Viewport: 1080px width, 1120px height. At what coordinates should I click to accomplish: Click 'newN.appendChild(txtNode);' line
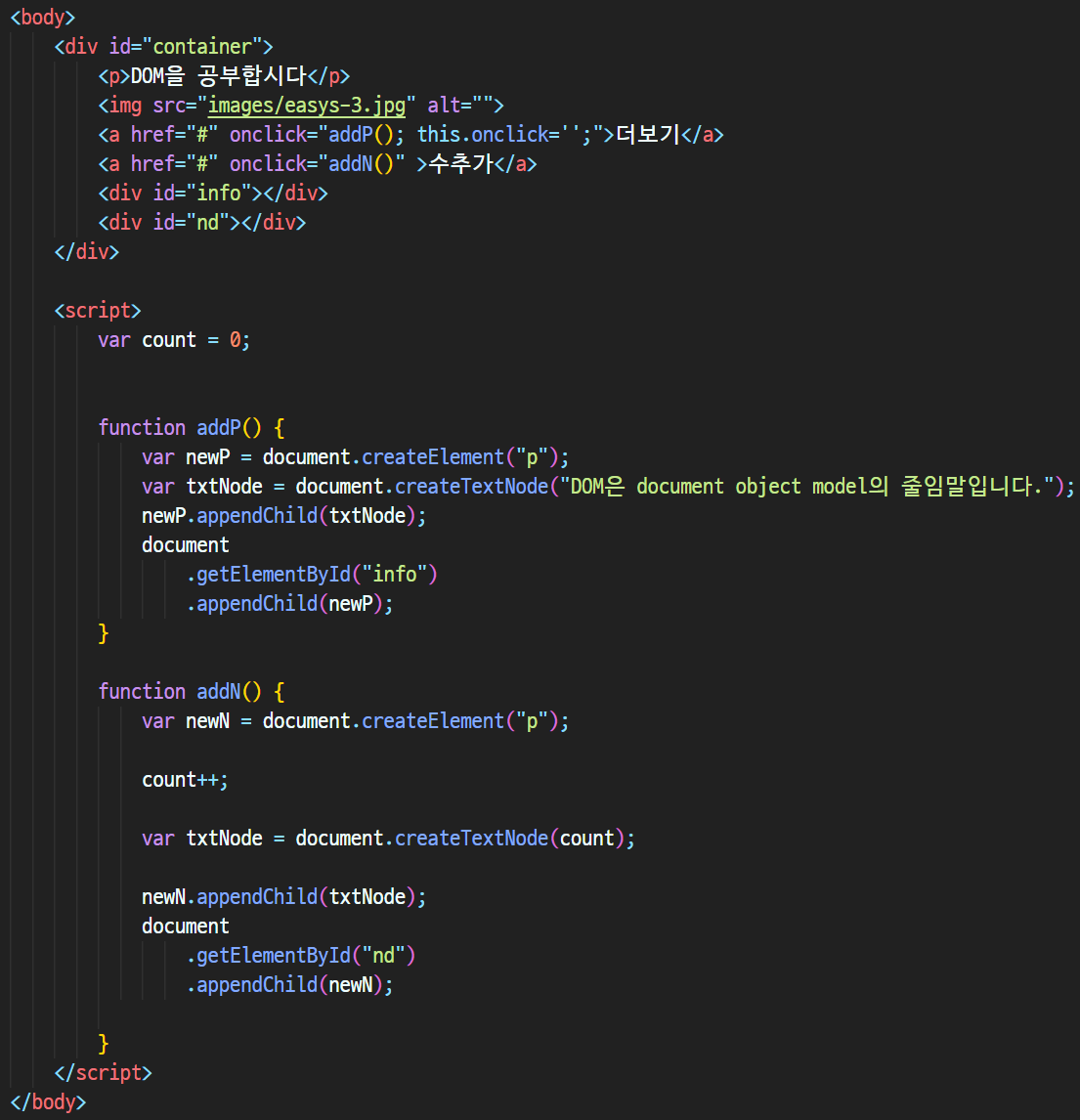[283, 896]
